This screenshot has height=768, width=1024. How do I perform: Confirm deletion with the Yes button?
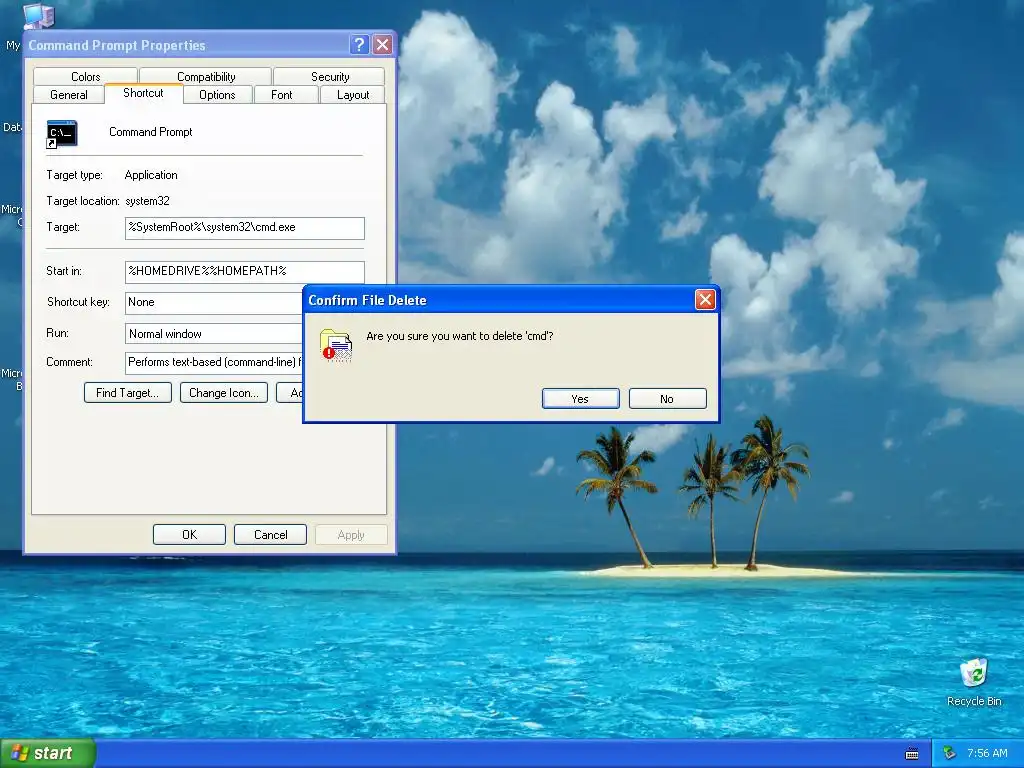(580, 399)
